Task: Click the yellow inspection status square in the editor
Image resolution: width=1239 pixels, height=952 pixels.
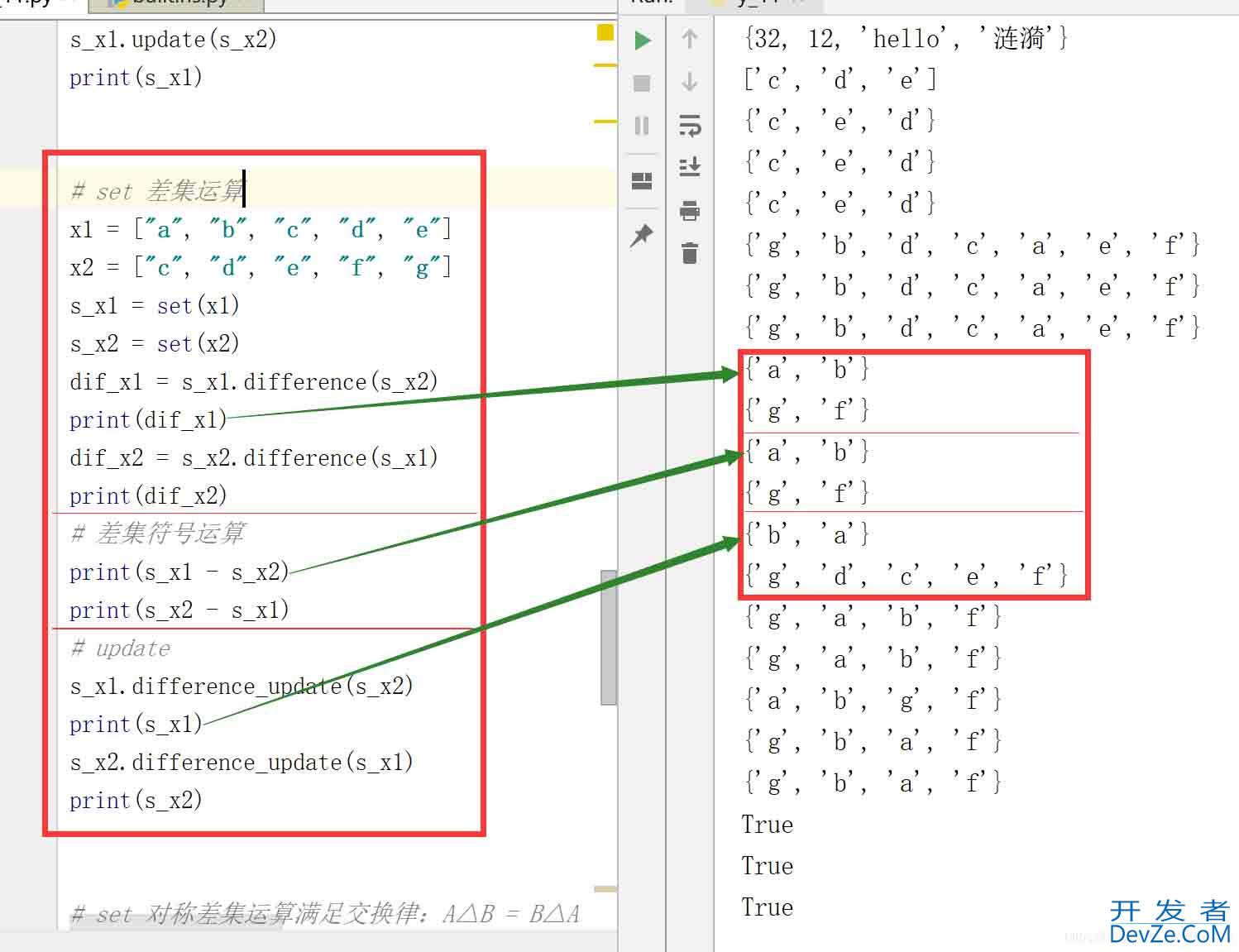Action: pyautogui.click(x=605, y=32)
